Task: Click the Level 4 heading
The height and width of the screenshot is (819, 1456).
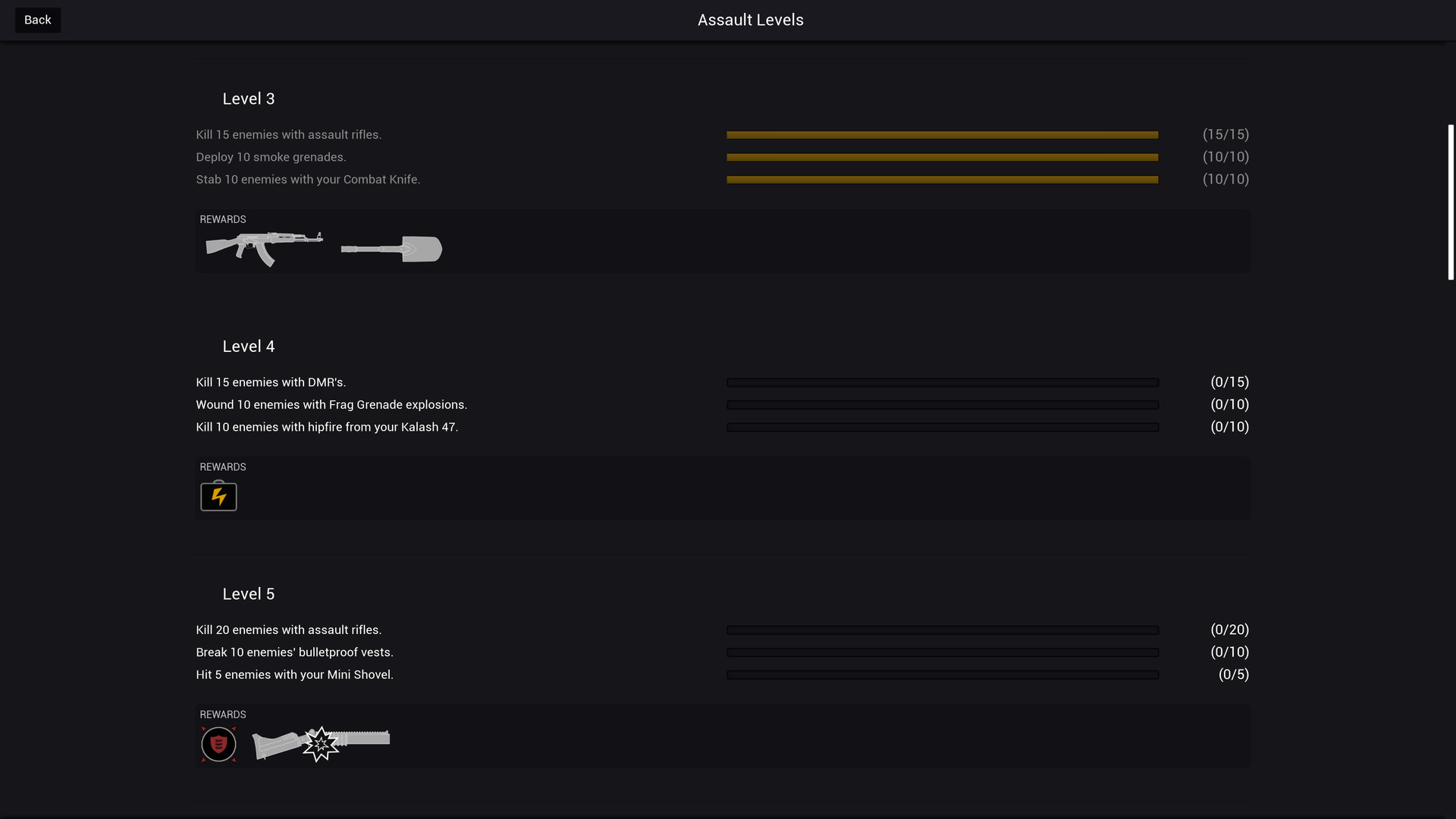Action: [248, 347]
